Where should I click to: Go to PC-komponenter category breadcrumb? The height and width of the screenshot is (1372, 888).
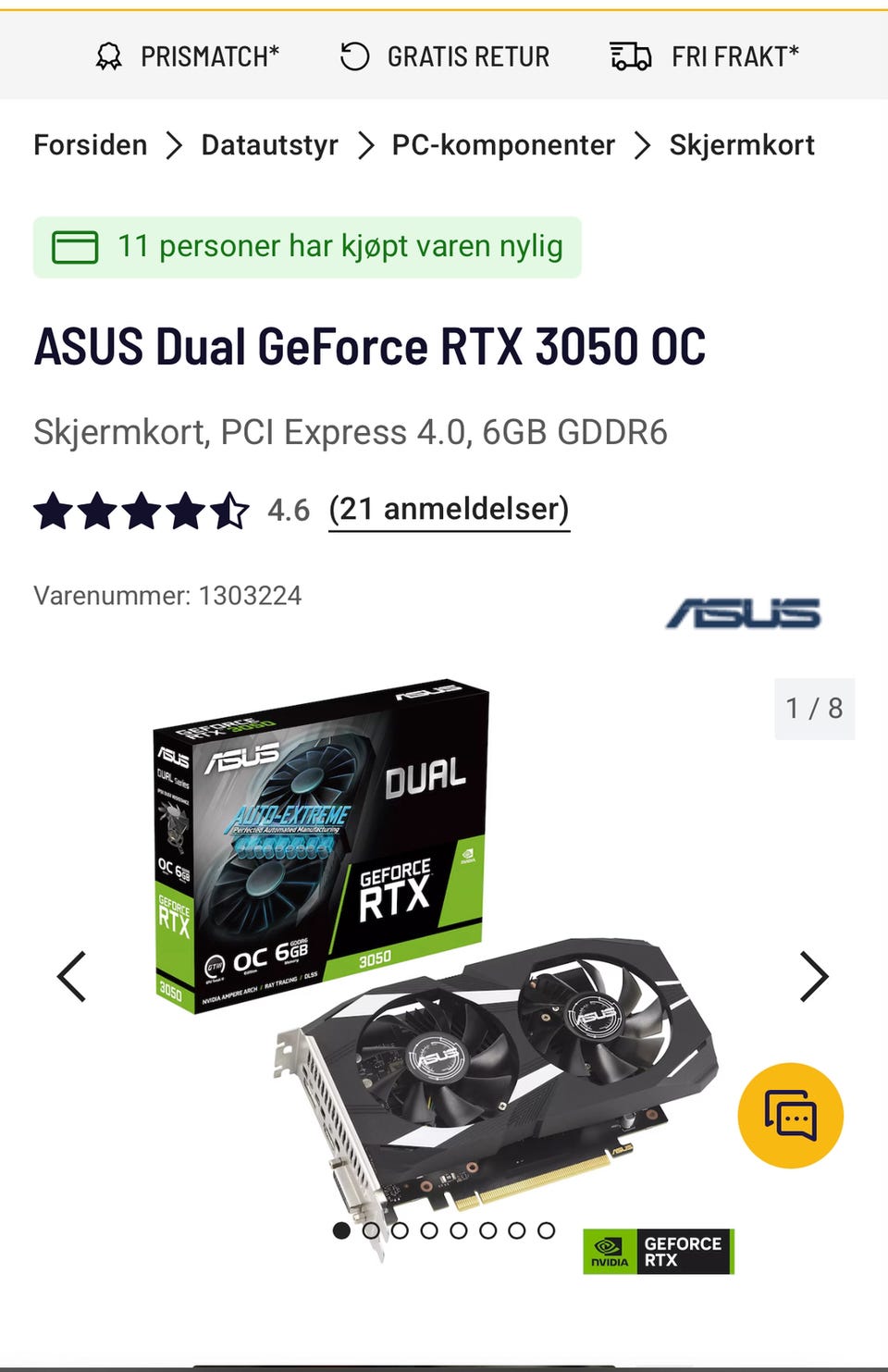(503, 145)
